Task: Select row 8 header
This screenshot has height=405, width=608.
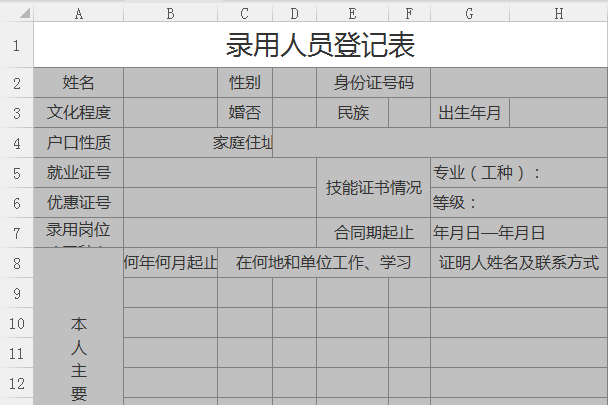Action: click(x=16, y=263)
